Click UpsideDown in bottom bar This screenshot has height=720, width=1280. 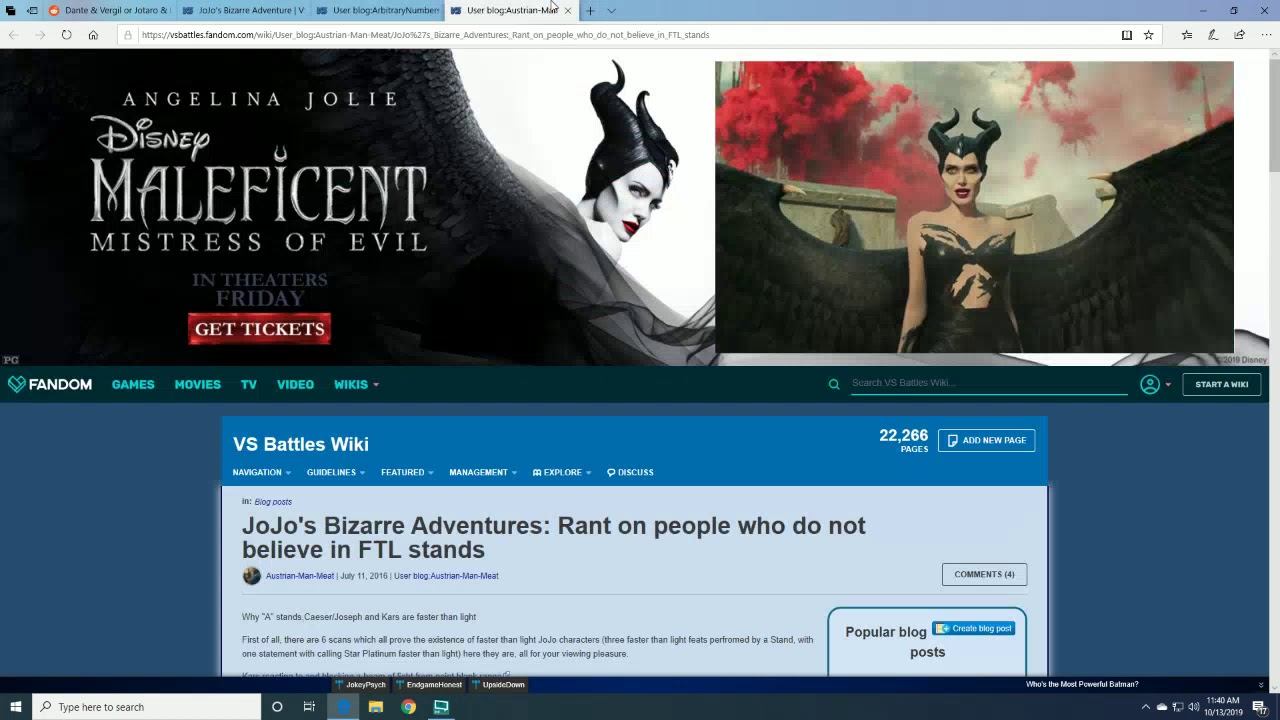coord(498,685)
